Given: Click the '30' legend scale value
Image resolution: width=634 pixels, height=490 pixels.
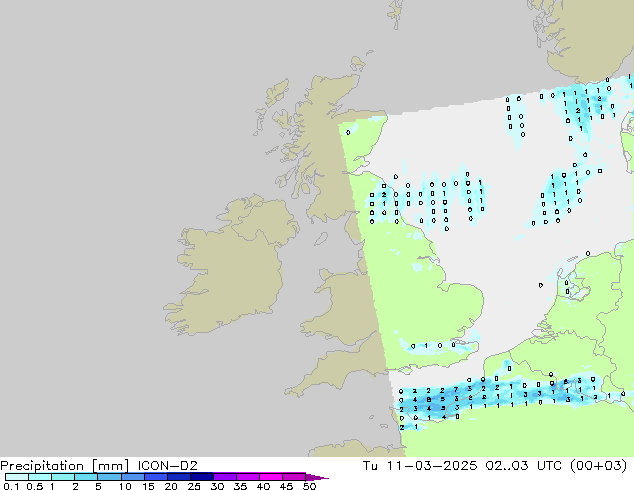Looking at the screenshot, I should (217, 486).
